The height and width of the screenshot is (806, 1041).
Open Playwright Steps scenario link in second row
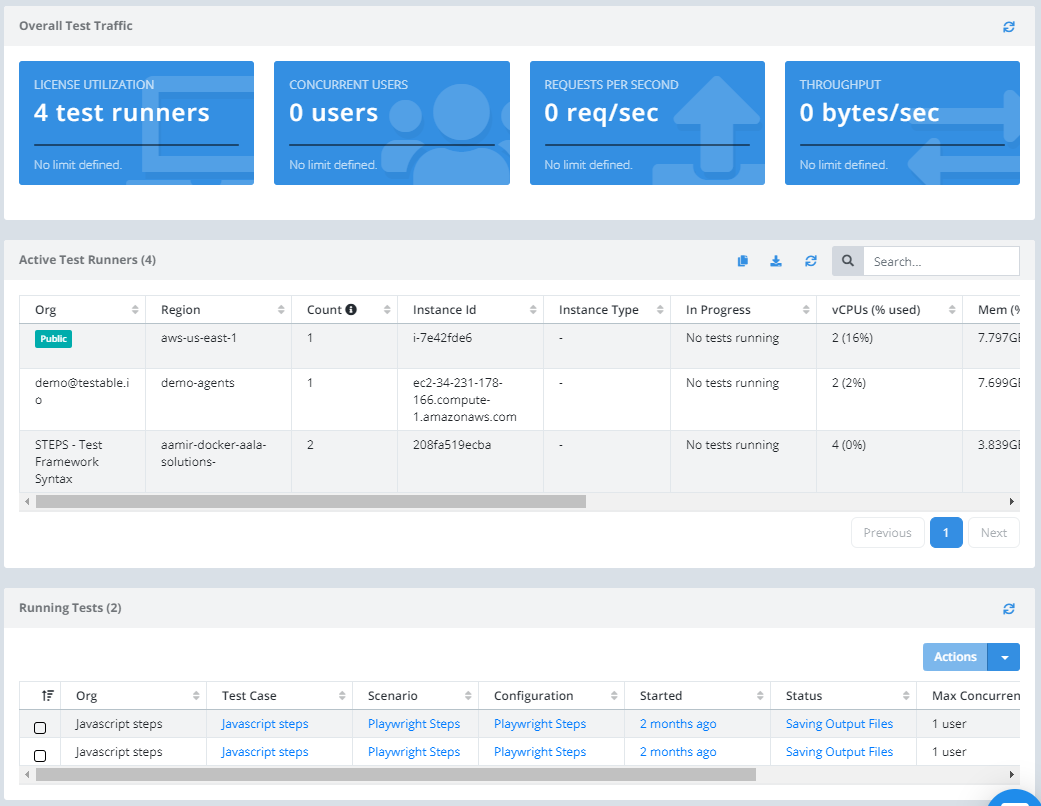pyautogui.click(x=414, y=752)
